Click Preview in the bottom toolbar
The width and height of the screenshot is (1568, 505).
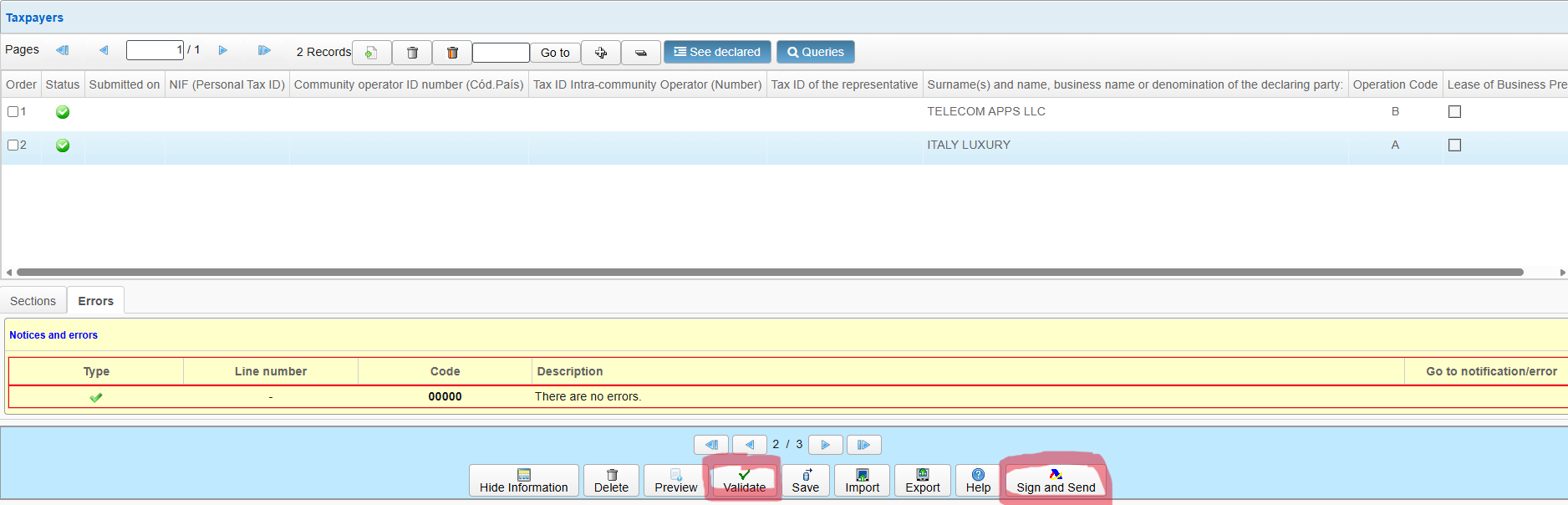[675, 481]
